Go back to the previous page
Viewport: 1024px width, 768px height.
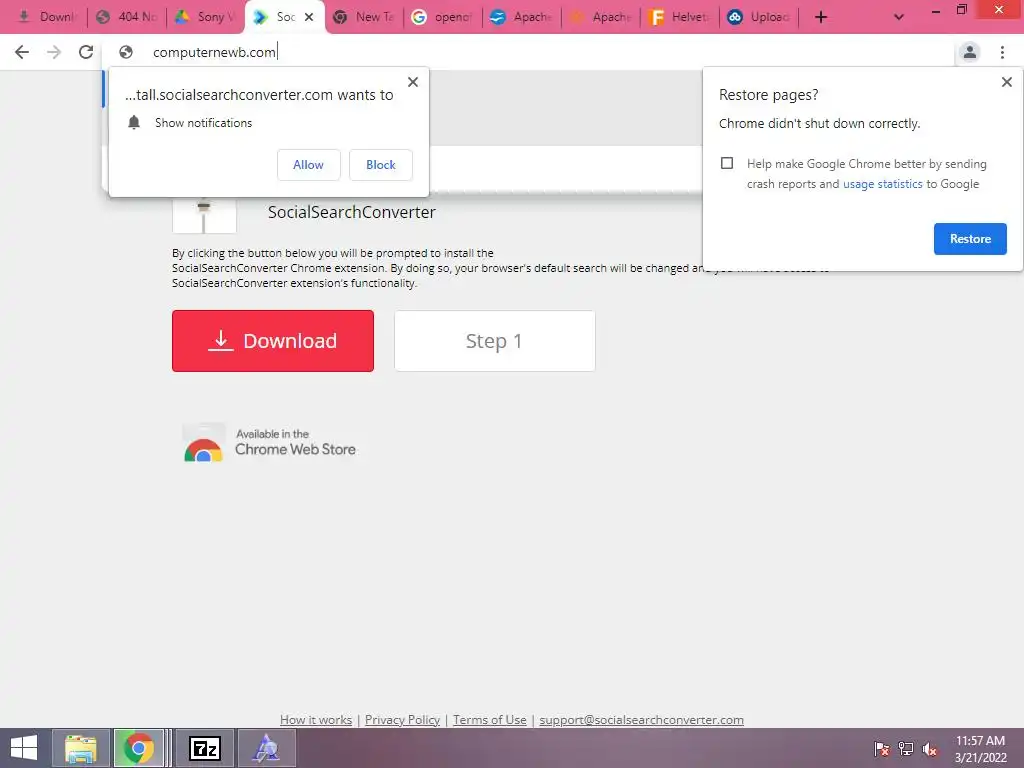coord(22,52)
